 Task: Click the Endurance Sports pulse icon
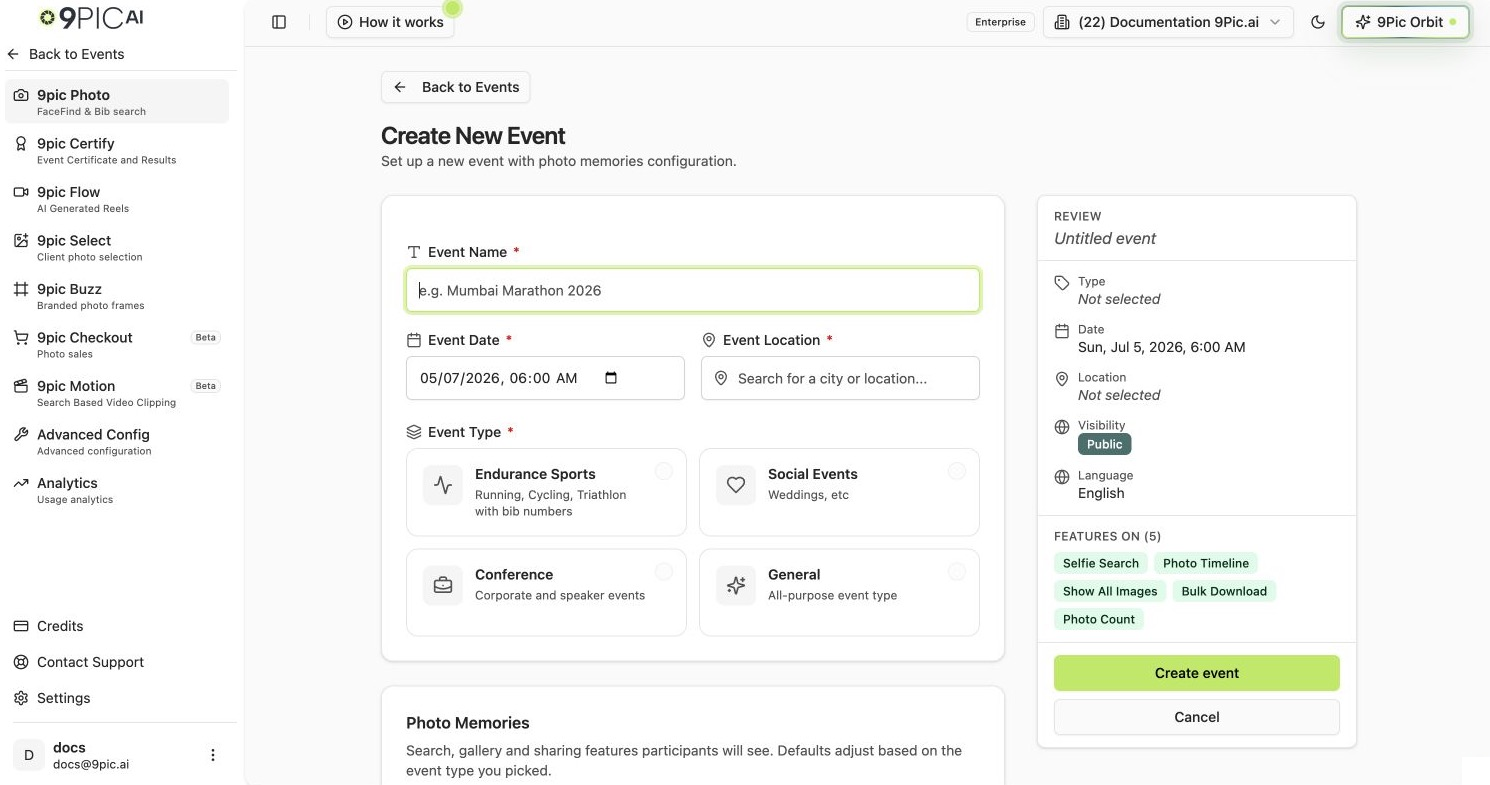pyautogui.click(x=443, y=485)
